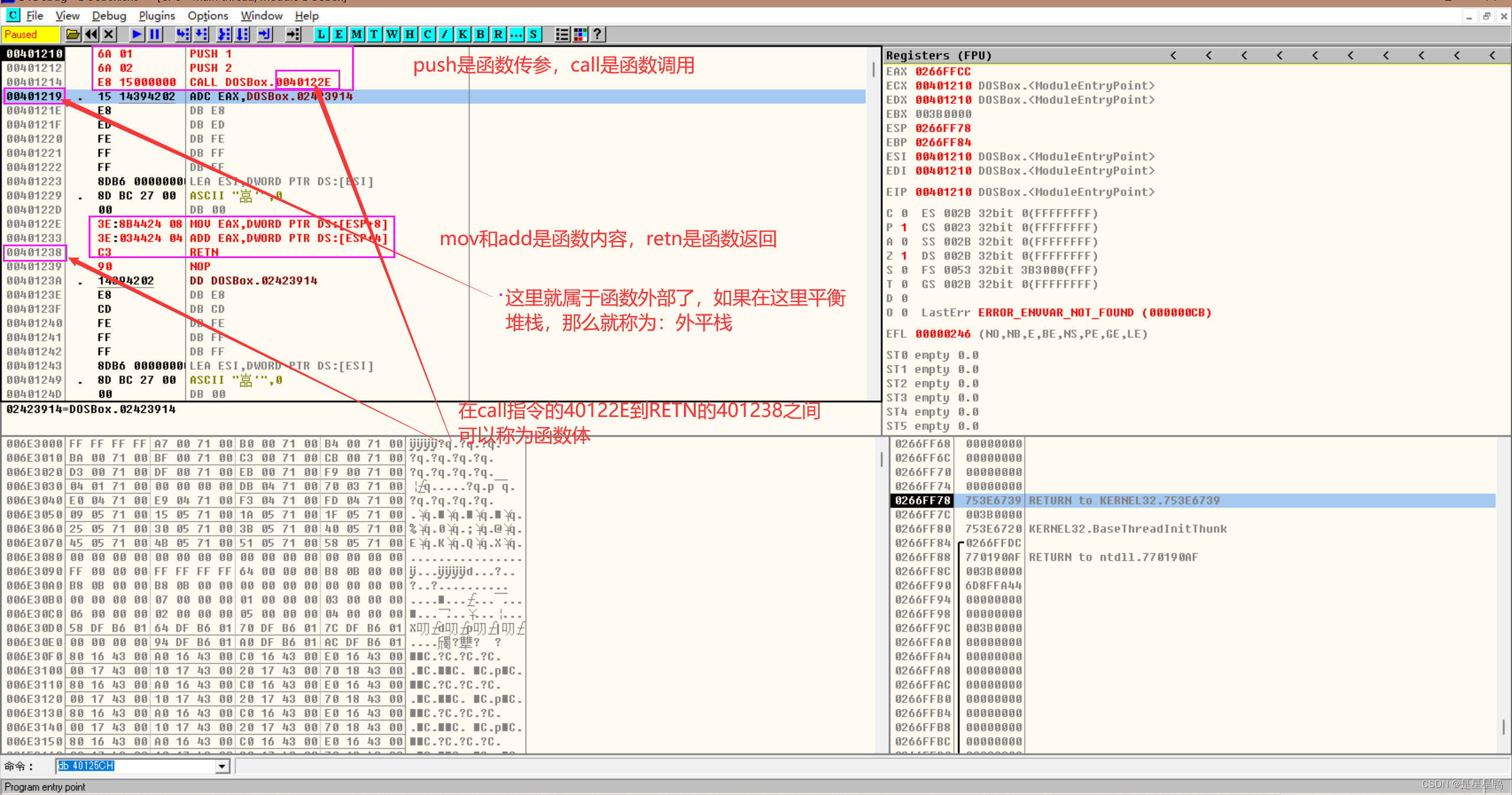The width and height of the screenshot is (1512, 795).
Task: Toggle the C carry flag value
Action: (904, 213)
